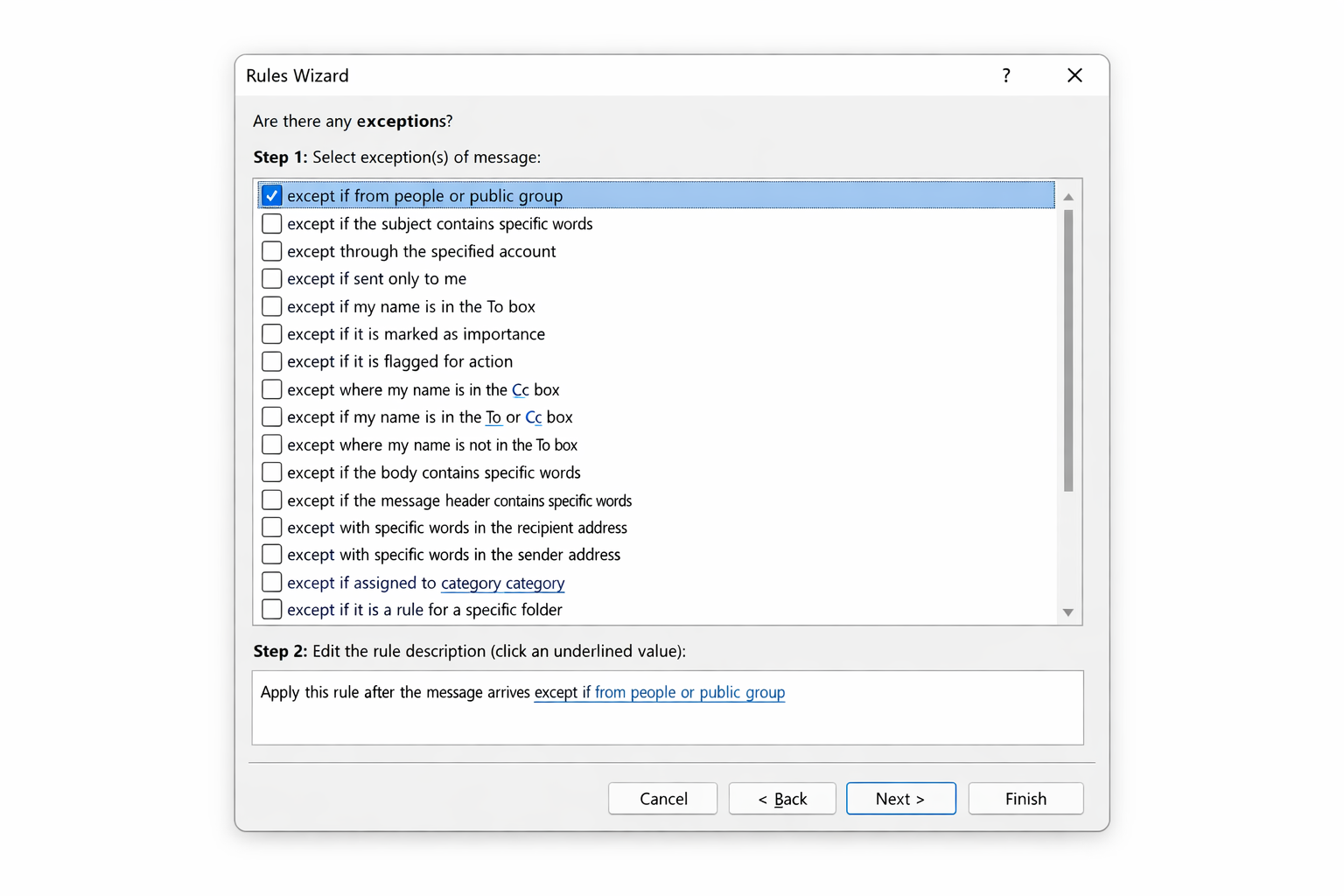Click 'from people or public group' in the rule description
This screenshot has width=1344, height=896.
[x=689, y=692]
